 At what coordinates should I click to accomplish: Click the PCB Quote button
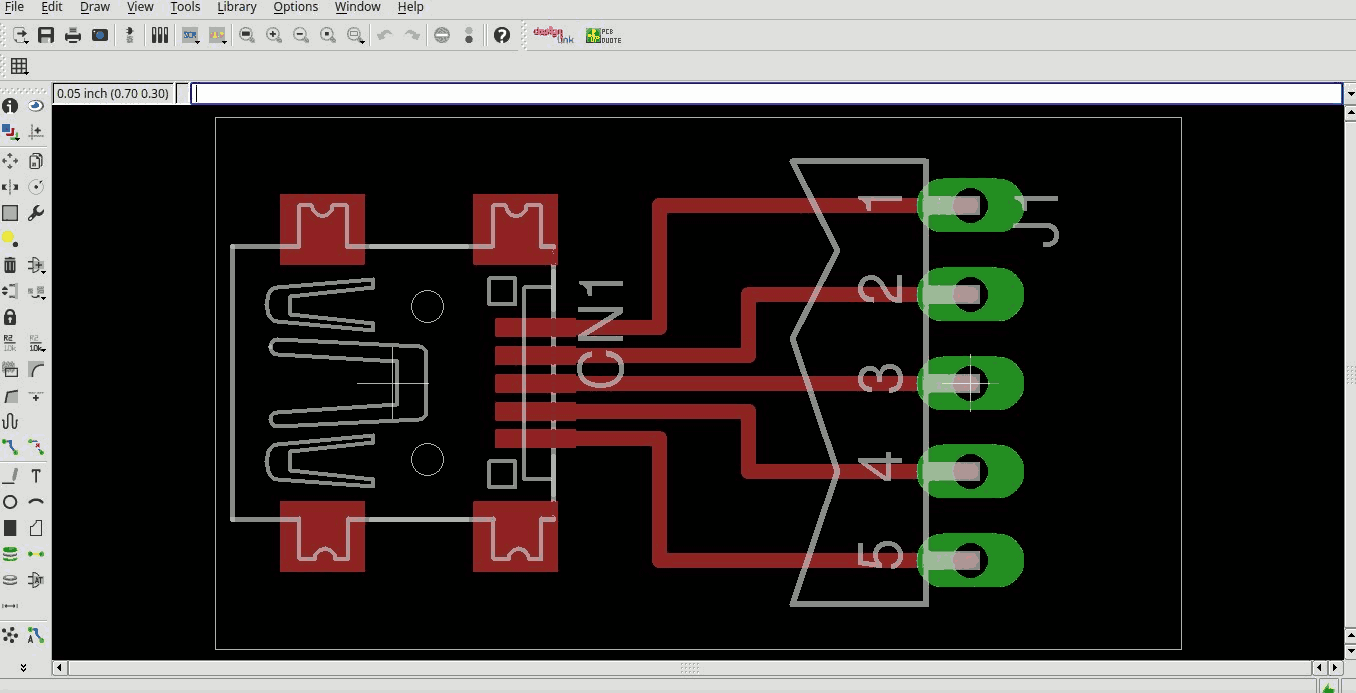coord(603,35)
